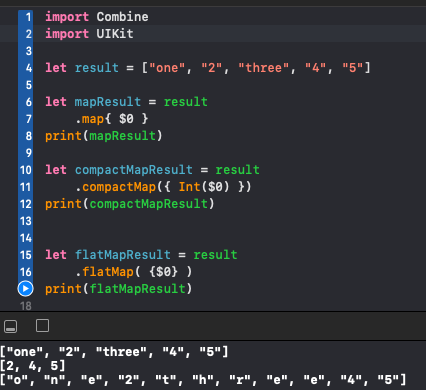Click line number 16 in gutter
The width and height of the screenshot is (426, 390).
point(26,272)
